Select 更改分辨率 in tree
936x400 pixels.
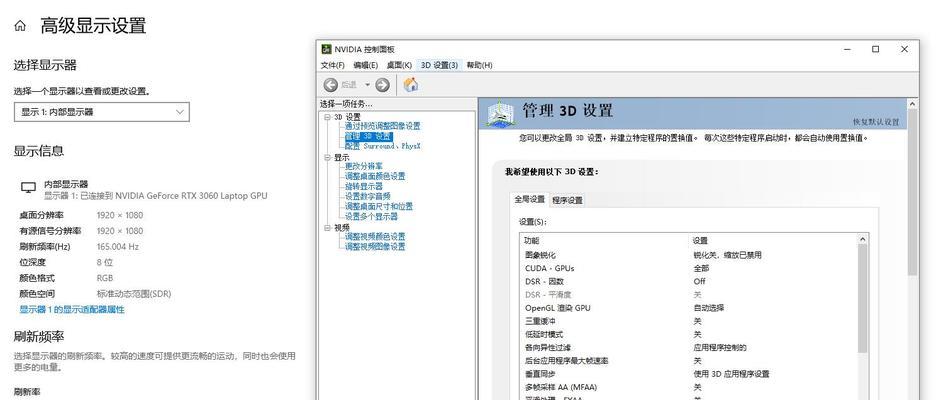pyautogui.click(x=364, y=166)
